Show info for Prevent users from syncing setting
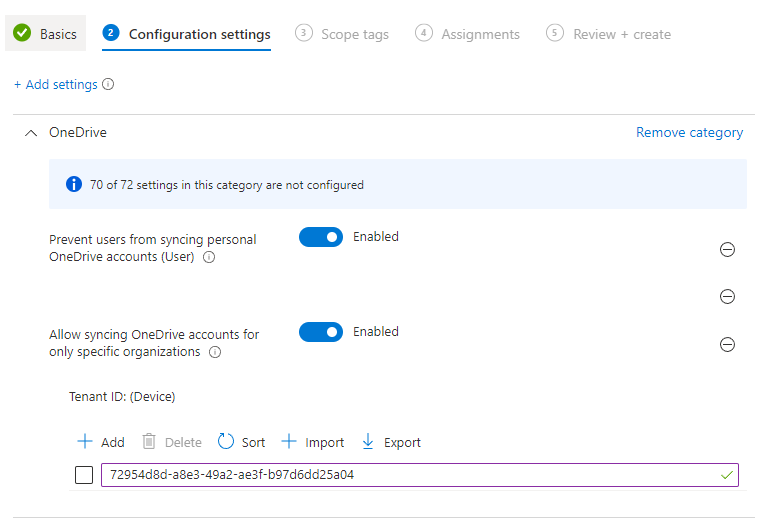This screenshot has height=524, width=762. click(x=209, y=257)
